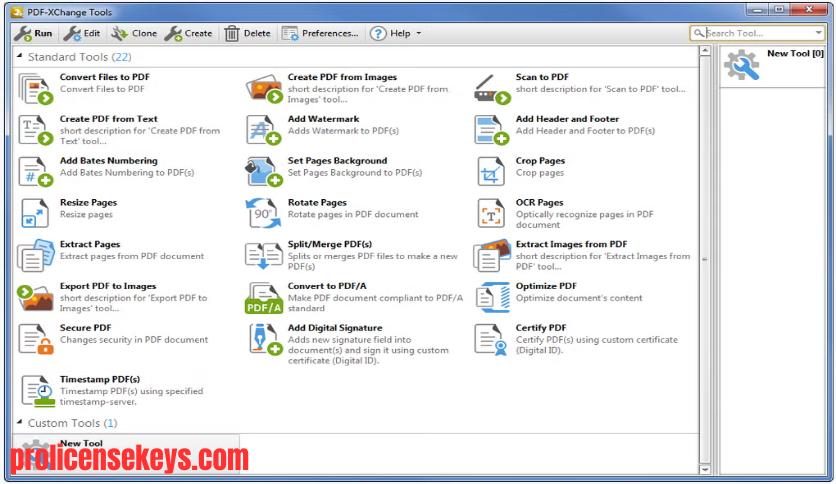836x484 pixels.
Task: Click 'Adds Watermark to PDF(s)' description
Action: [x=343, y=131]
